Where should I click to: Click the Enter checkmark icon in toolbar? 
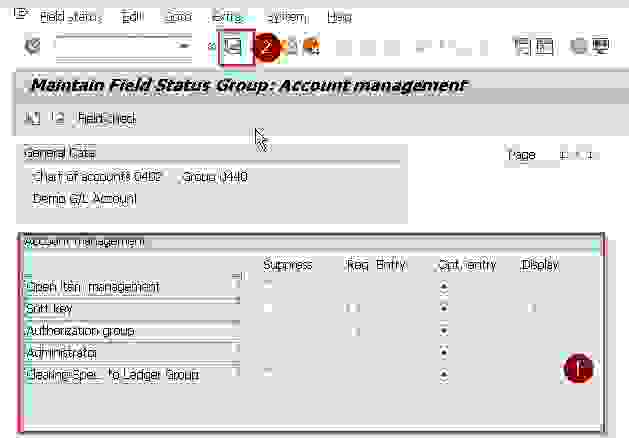click(x=32, y=46)
